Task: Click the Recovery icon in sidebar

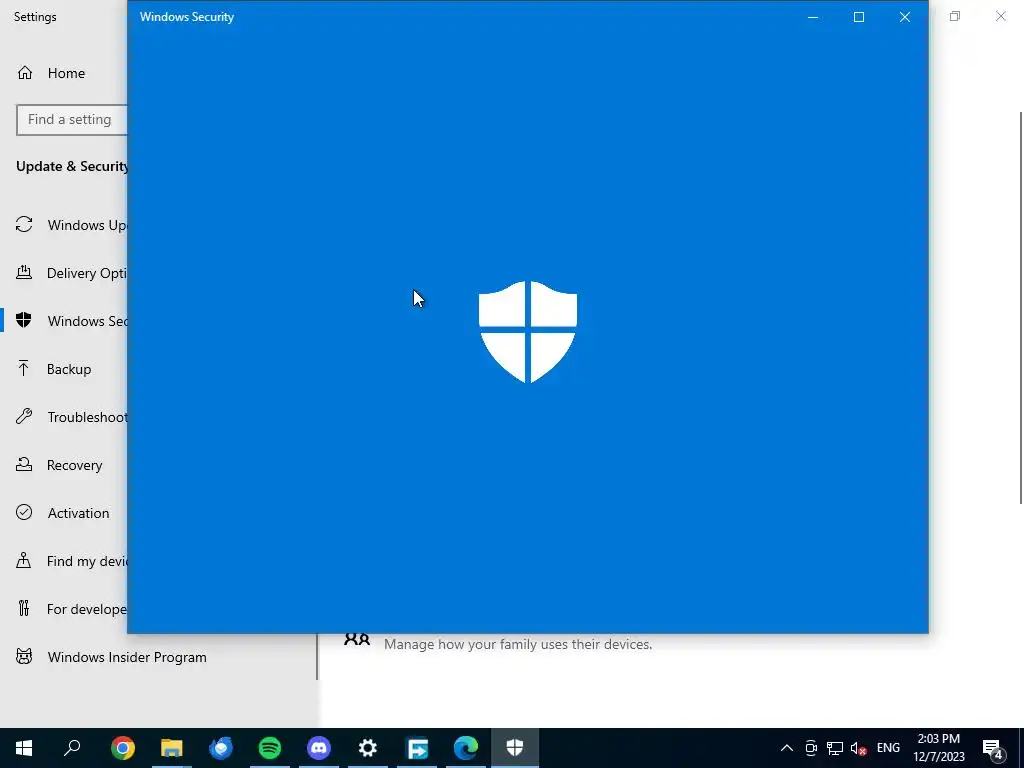Action: [x=24, y=464]
